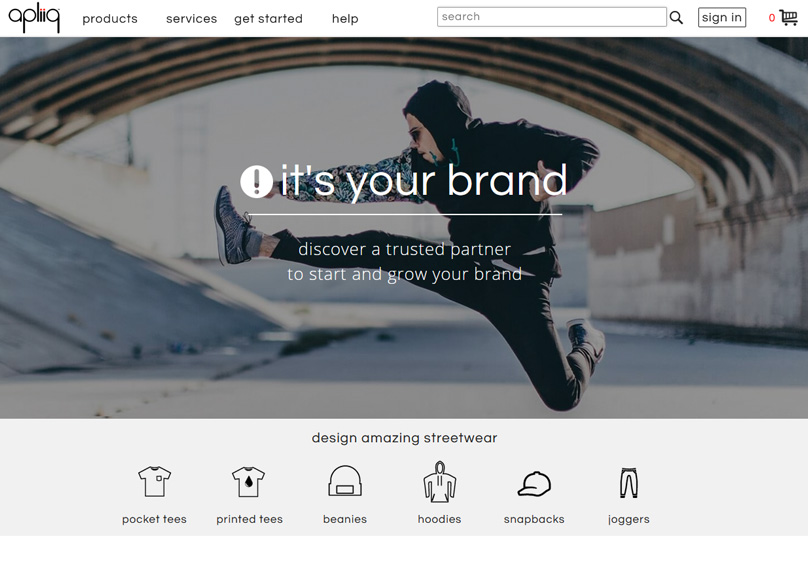This screenshot has height=567, width=808.
Task: Click the pocket tees text label
Action: pyautogui.click(x=154, y=520)
